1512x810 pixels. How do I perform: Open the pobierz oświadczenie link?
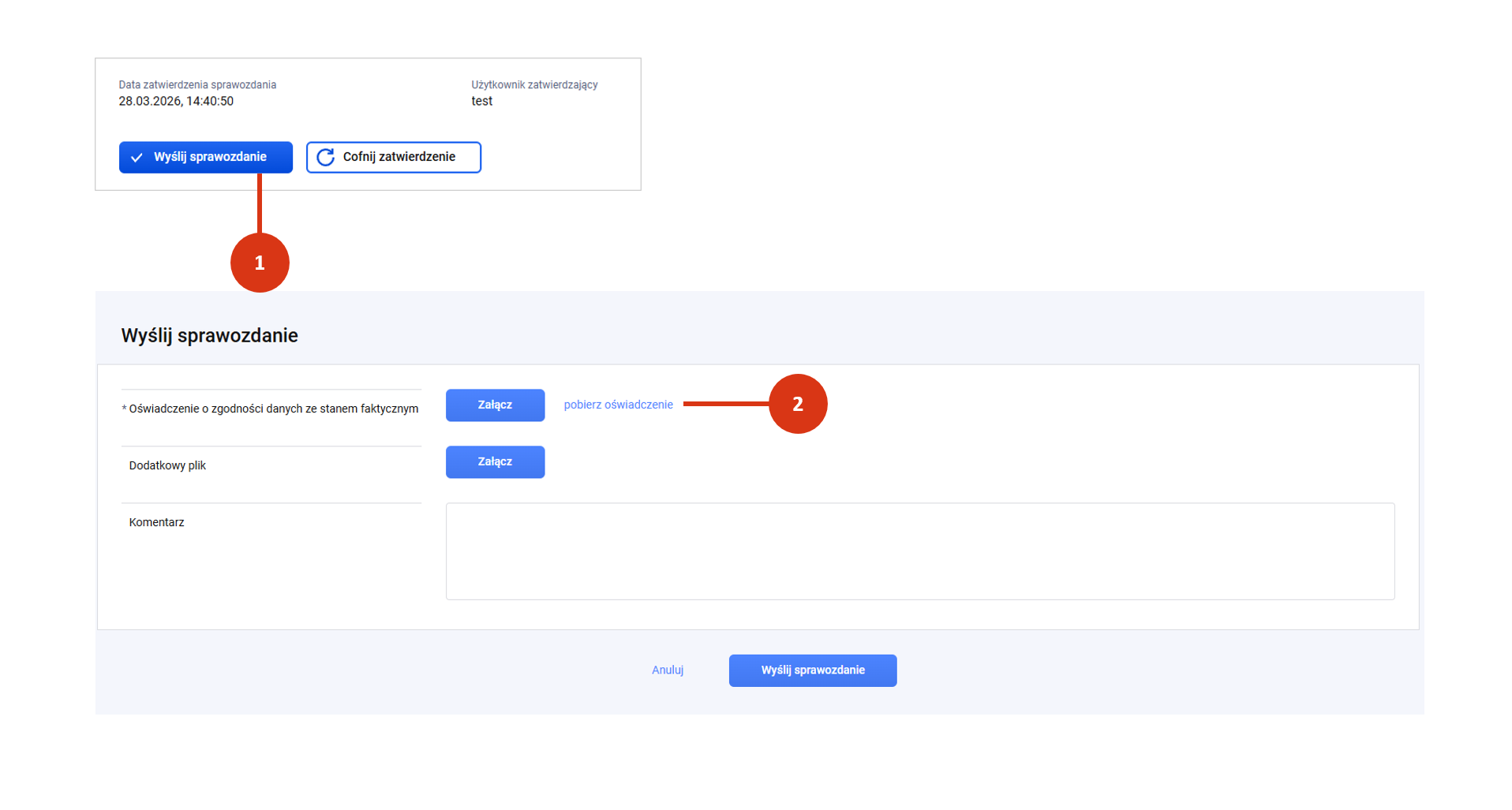coord(618,405)
